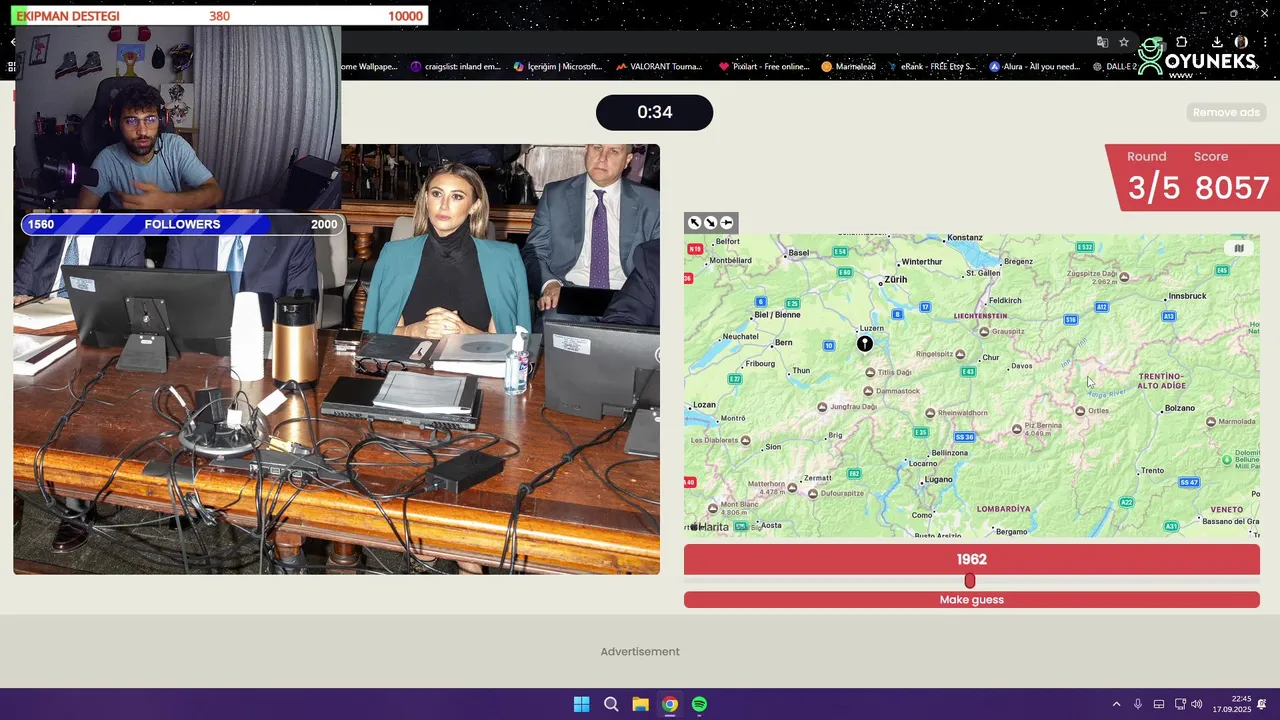The image size is (1280, 720).
Task: Click the Titlis Dağı mountain icon
Action: tap(869, 372)
